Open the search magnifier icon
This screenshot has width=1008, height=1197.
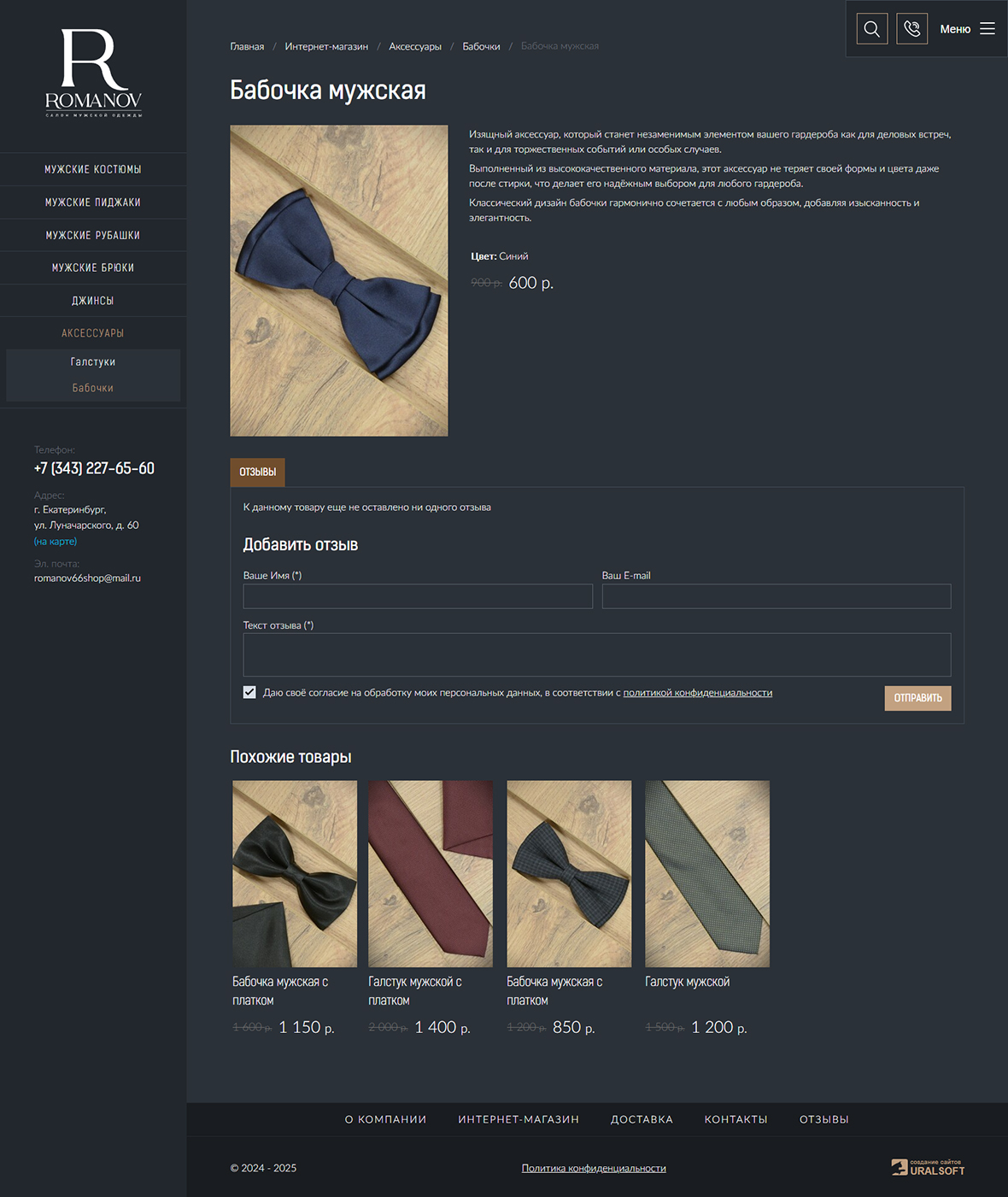click(871, 29)
